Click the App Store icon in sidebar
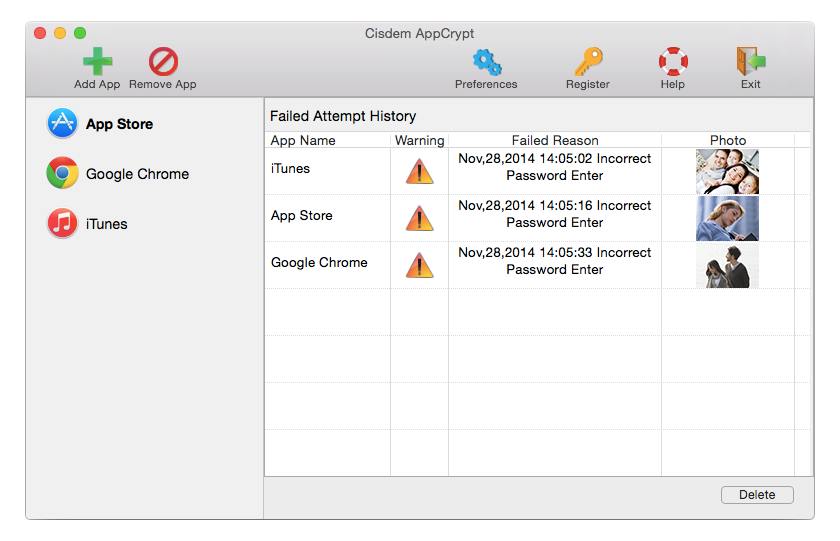Image resolution: width=840 pixels, height=541 pixels. [x=62, y=123]
